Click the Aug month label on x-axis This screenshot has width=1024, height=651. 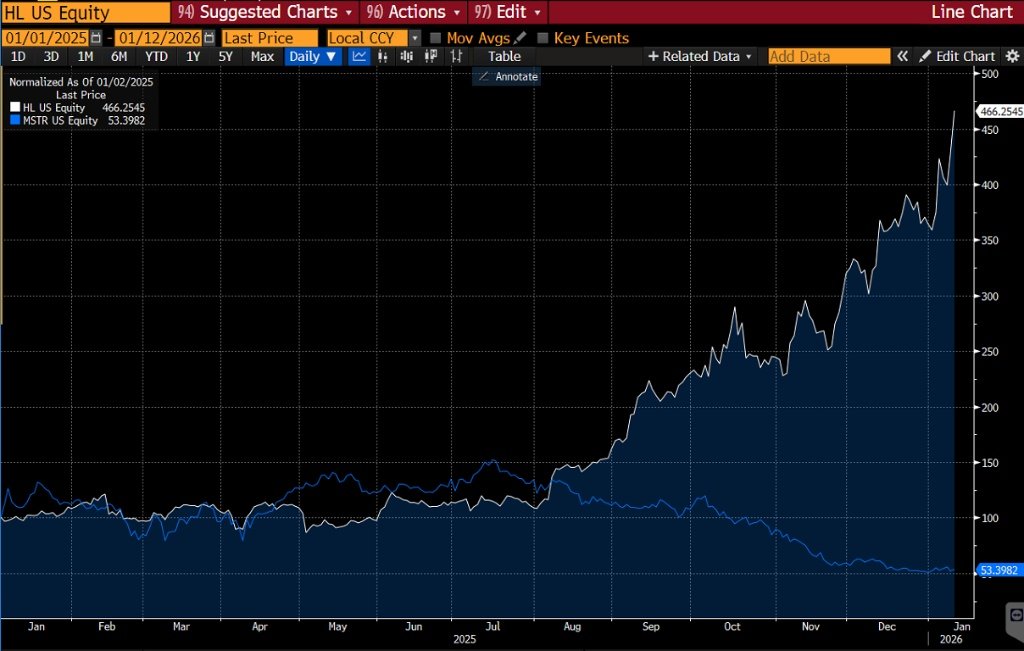(572, 626)
